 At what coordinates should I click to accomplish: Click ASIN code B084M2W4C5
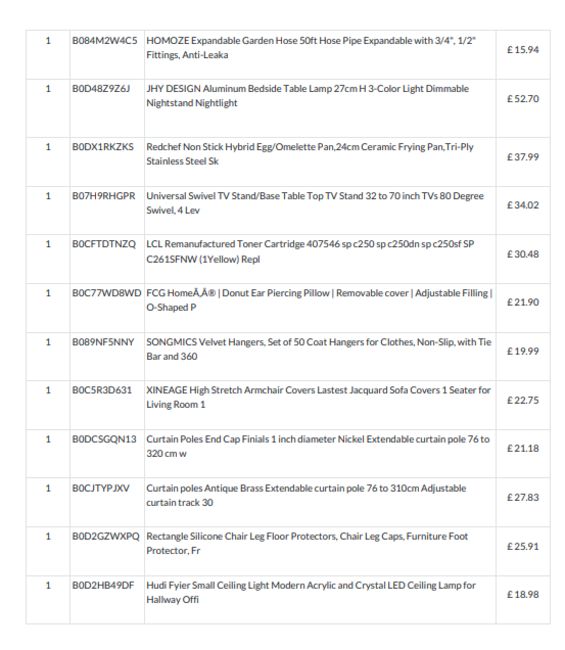(x=104, y=41)
